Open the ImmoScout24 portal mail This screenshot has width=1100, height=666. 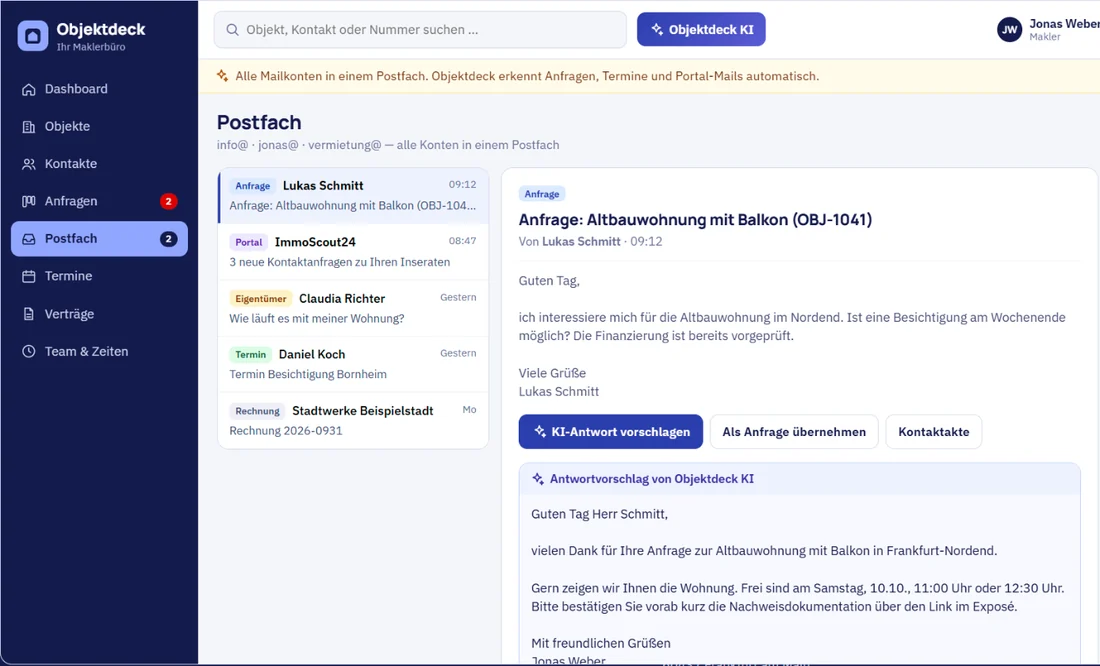pos(353,252)
